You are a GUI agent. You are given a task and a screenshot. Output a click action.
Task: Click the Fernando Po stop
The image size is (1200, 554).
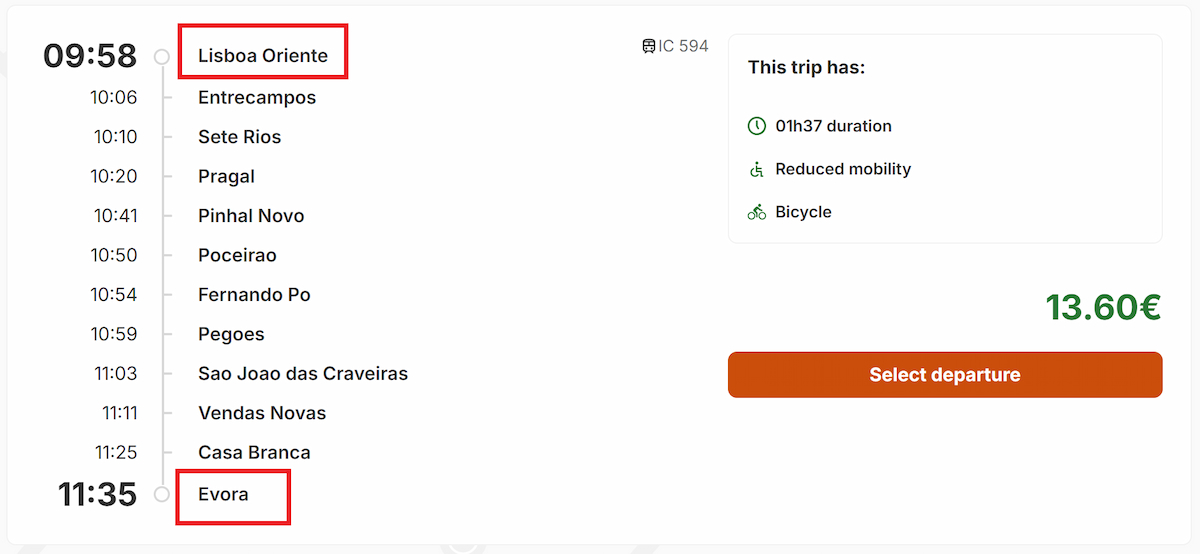tap(254, 295)
